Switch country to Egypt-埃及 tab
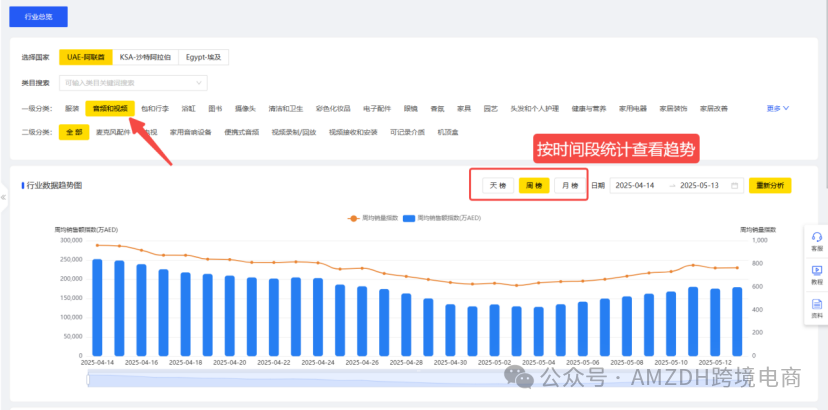 click(204, 57)
